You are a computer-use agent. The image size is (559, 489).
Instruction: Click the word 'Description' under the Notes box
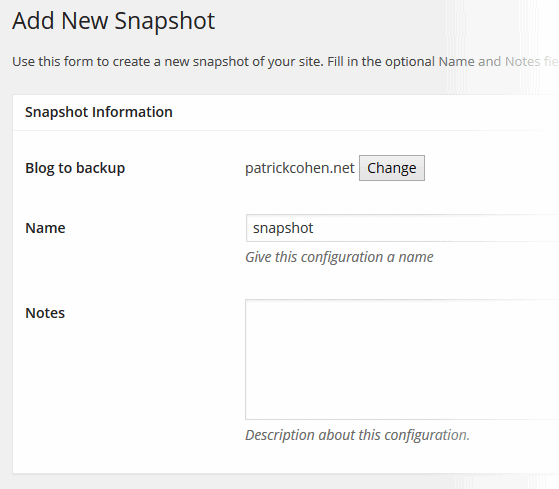click(x=280, y=435)
